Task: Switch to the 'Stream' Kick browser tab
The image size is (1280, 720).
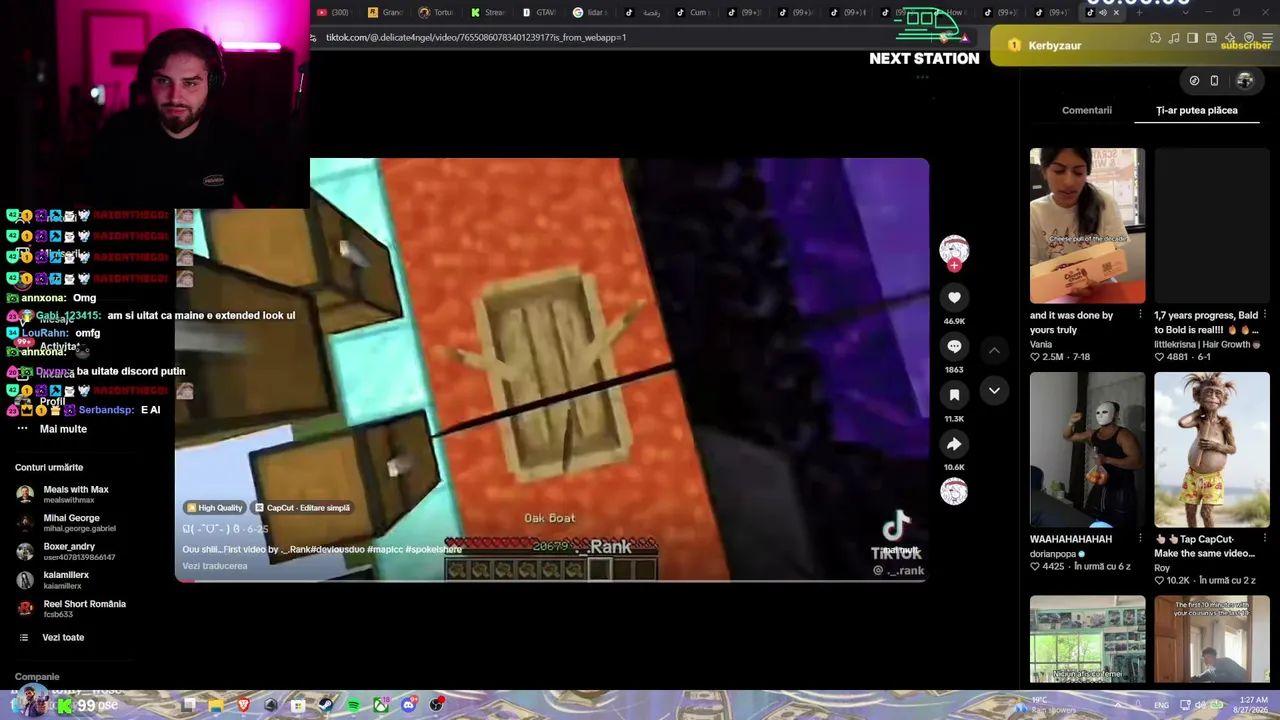Action: click(488, 12)
